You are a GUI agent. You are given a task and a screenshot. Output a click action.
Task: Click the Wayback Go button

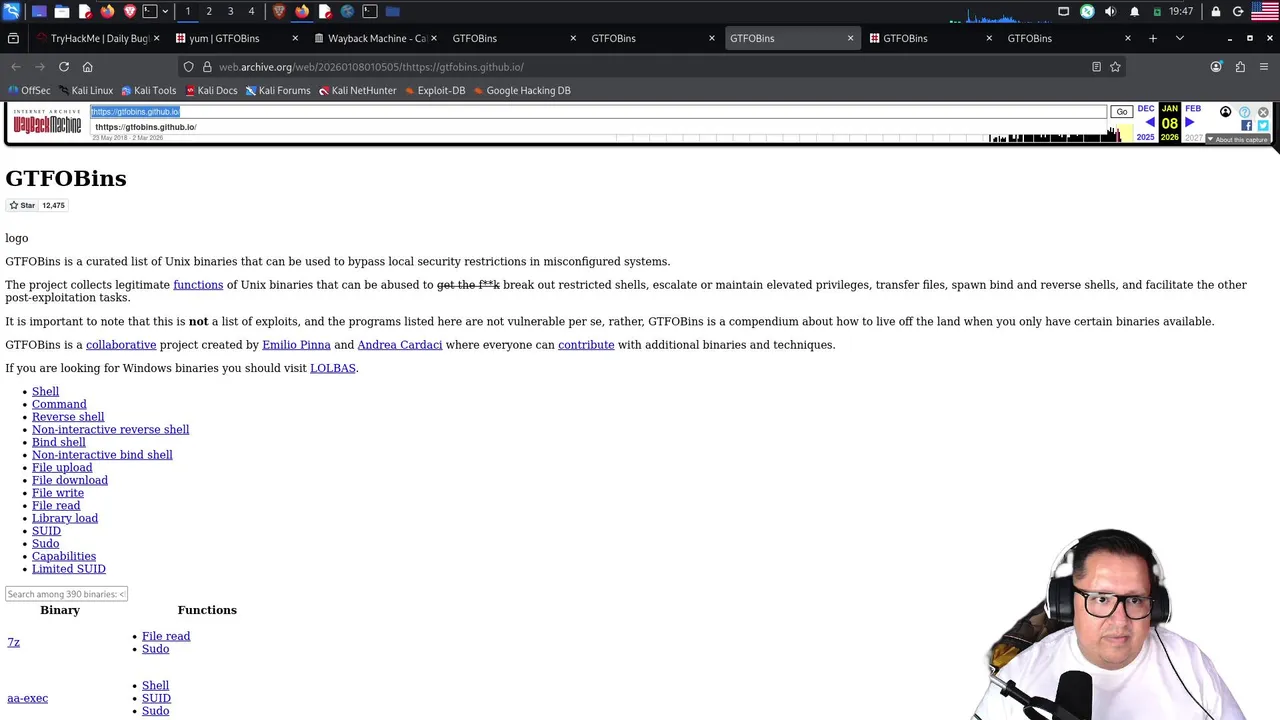click(1121, 112)
